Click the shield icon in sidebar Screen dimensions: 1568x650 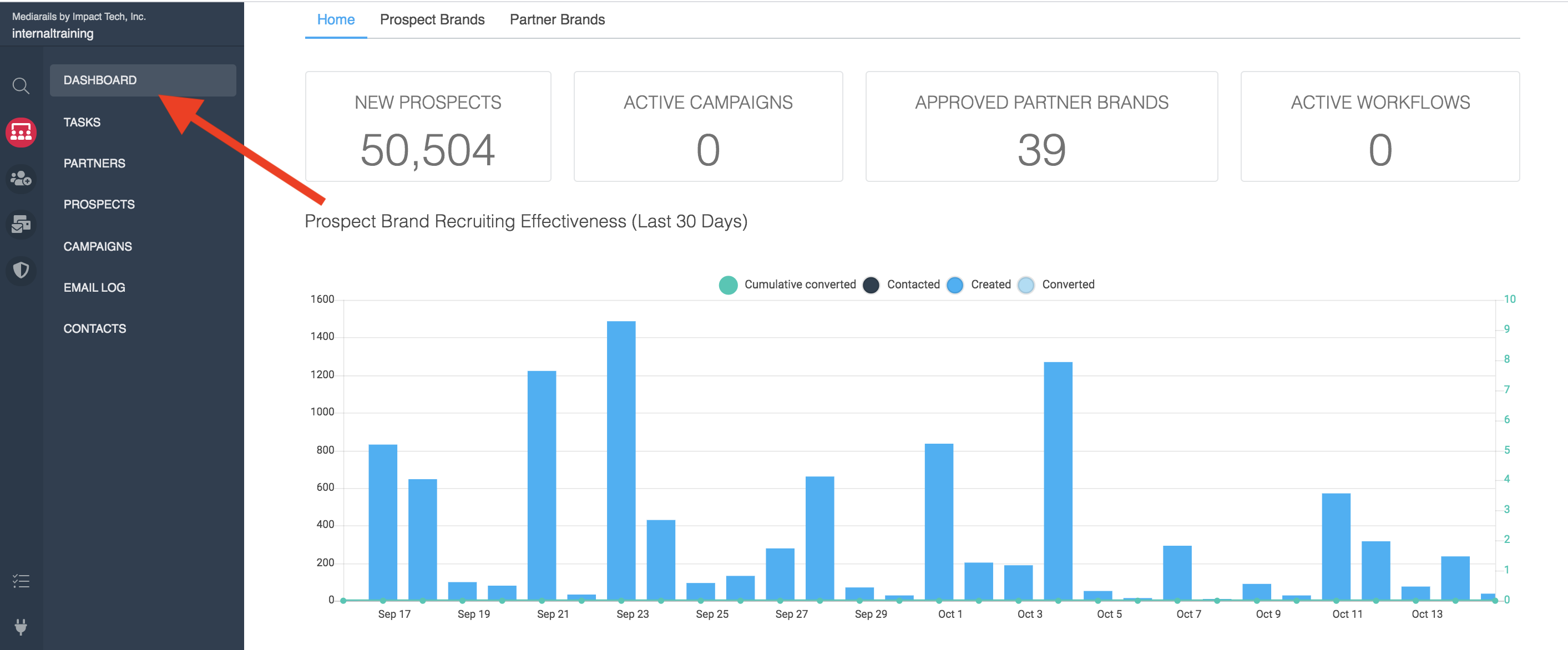[x=21, y=270]
